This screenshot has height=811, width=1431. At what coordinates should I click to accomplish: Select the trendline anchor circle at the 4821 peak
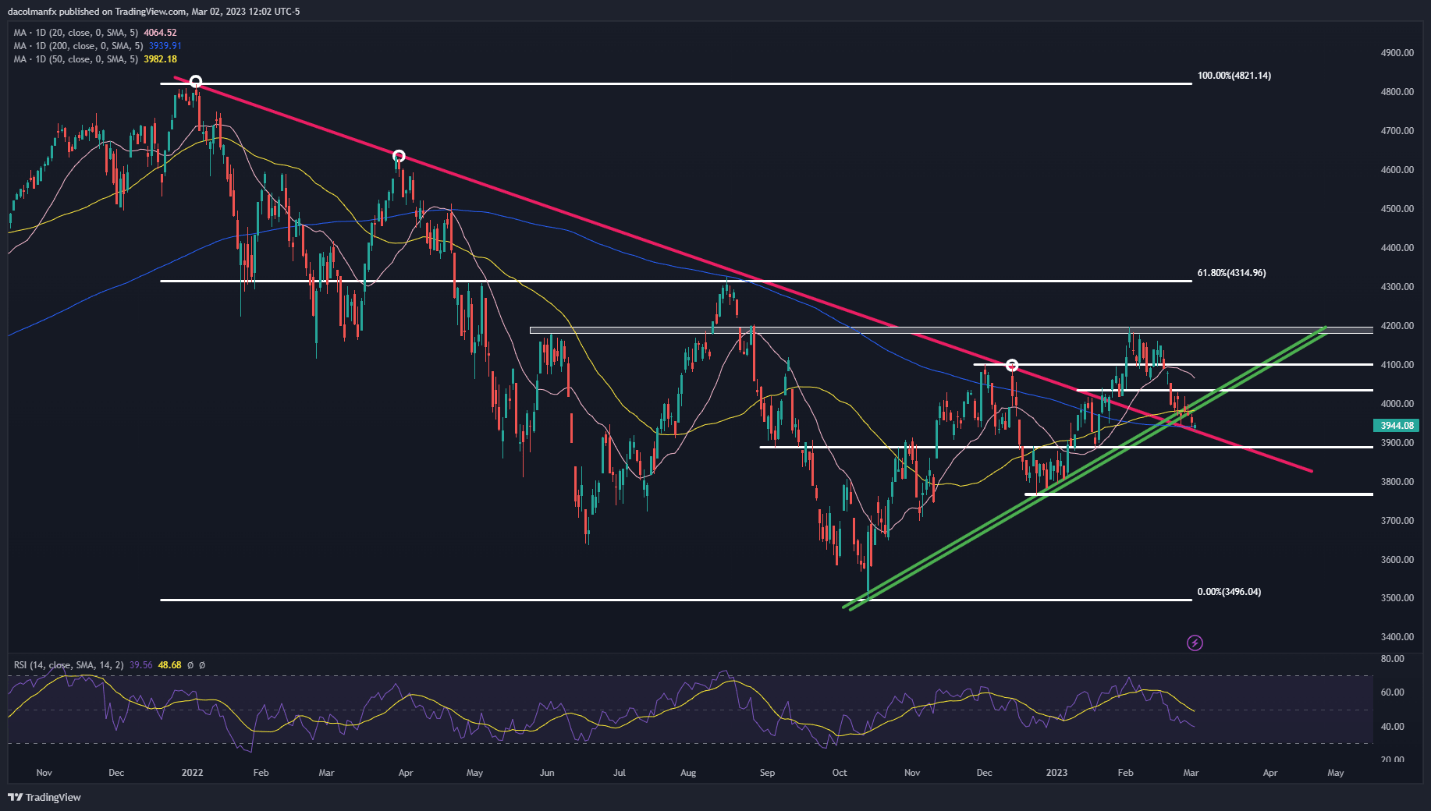(x=196, y=82)
